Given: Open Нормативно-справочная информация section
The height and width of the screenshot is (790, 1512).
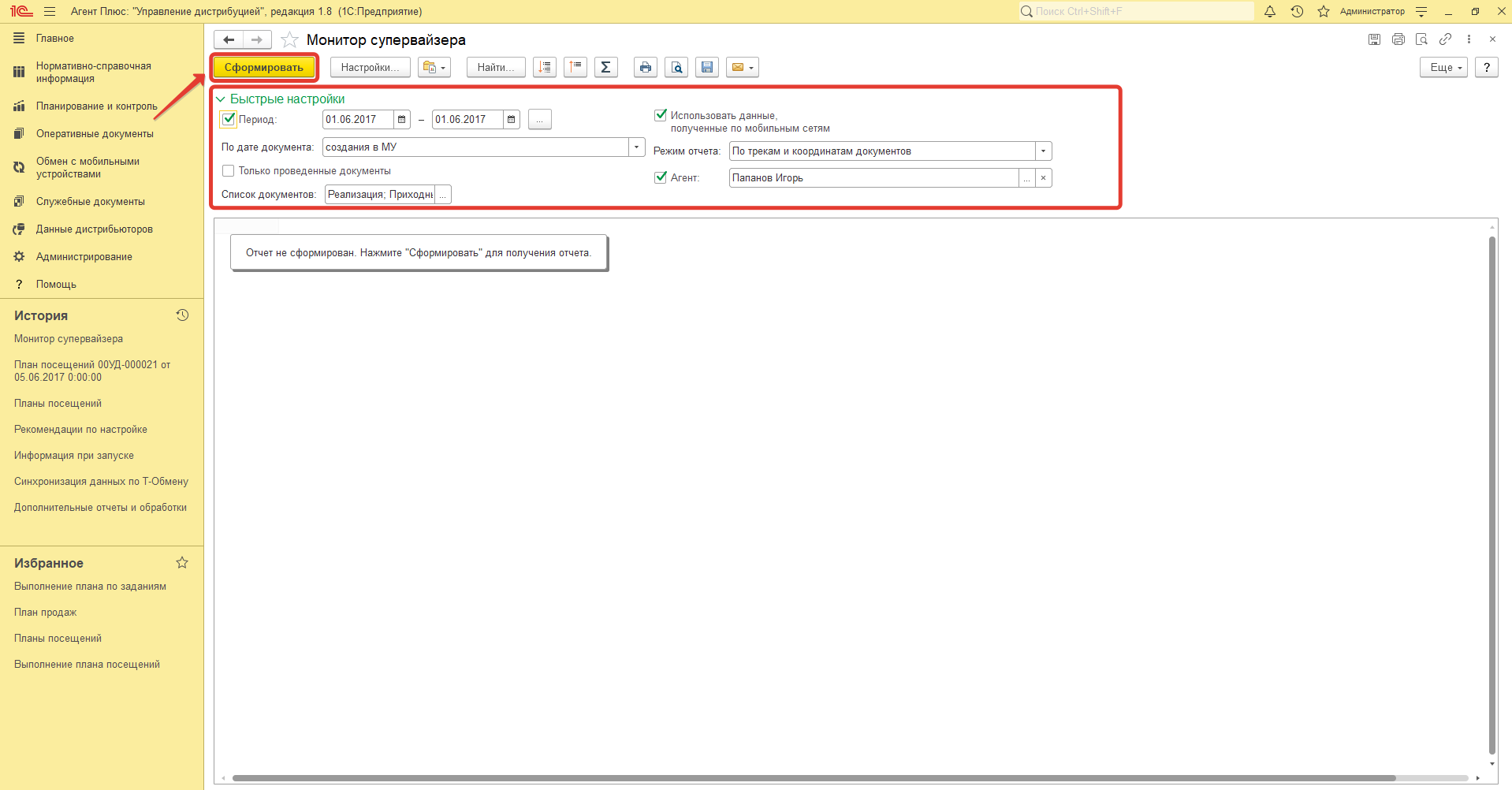Looking at the screenshot, I should pyautogui.click(x=93, y=72).
